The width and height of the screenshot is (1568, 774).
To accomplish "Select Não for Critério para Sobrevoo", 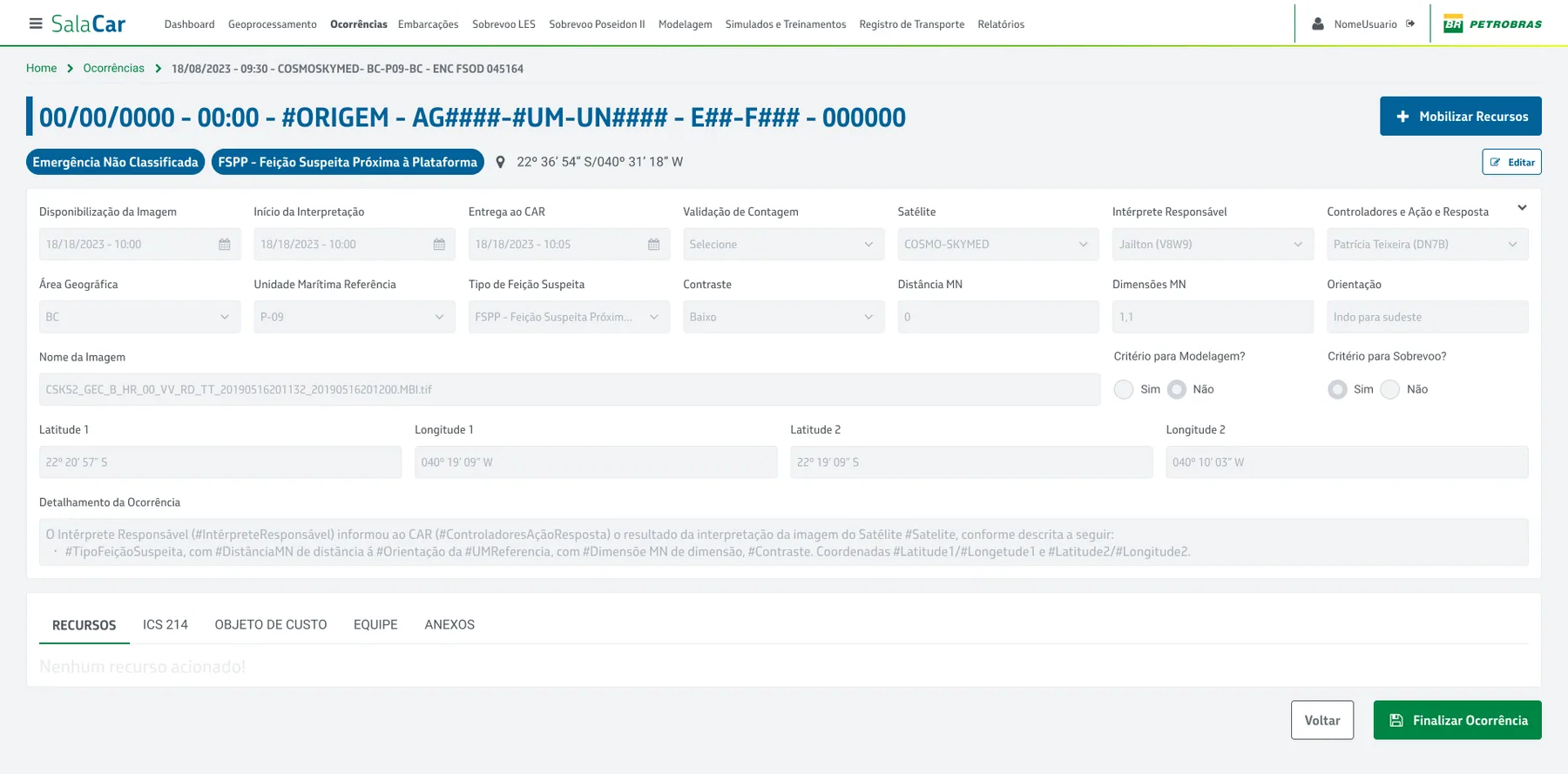I will click(x=1390, y=389).
